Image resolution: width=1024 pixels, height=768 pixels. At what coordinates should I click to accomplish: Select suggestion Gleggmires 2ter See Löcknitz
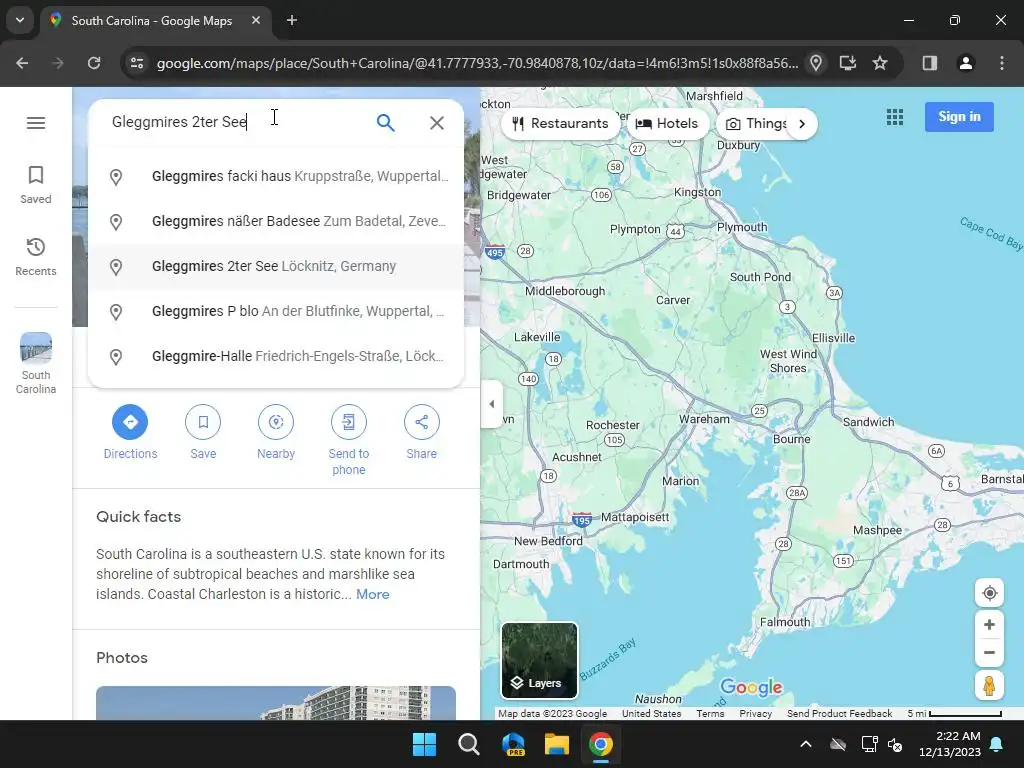(276, 266)
